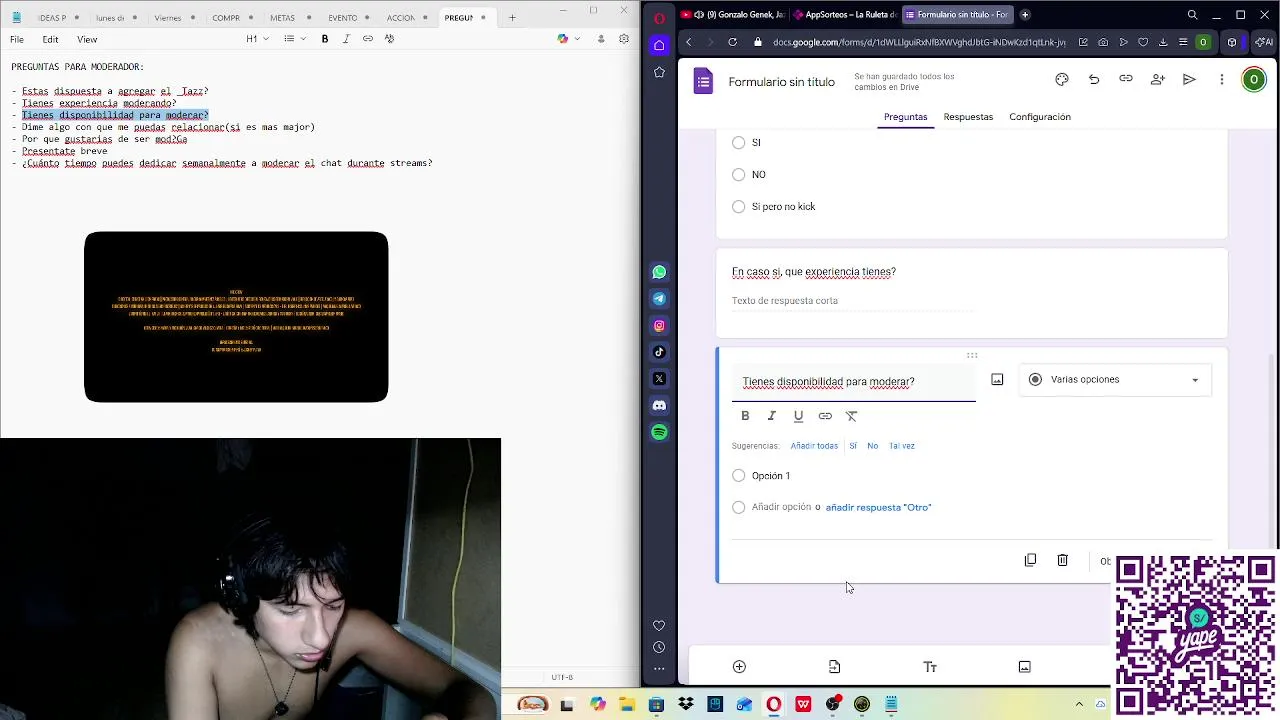Open Discord in the Opera sidebar

tap(659, 405)
